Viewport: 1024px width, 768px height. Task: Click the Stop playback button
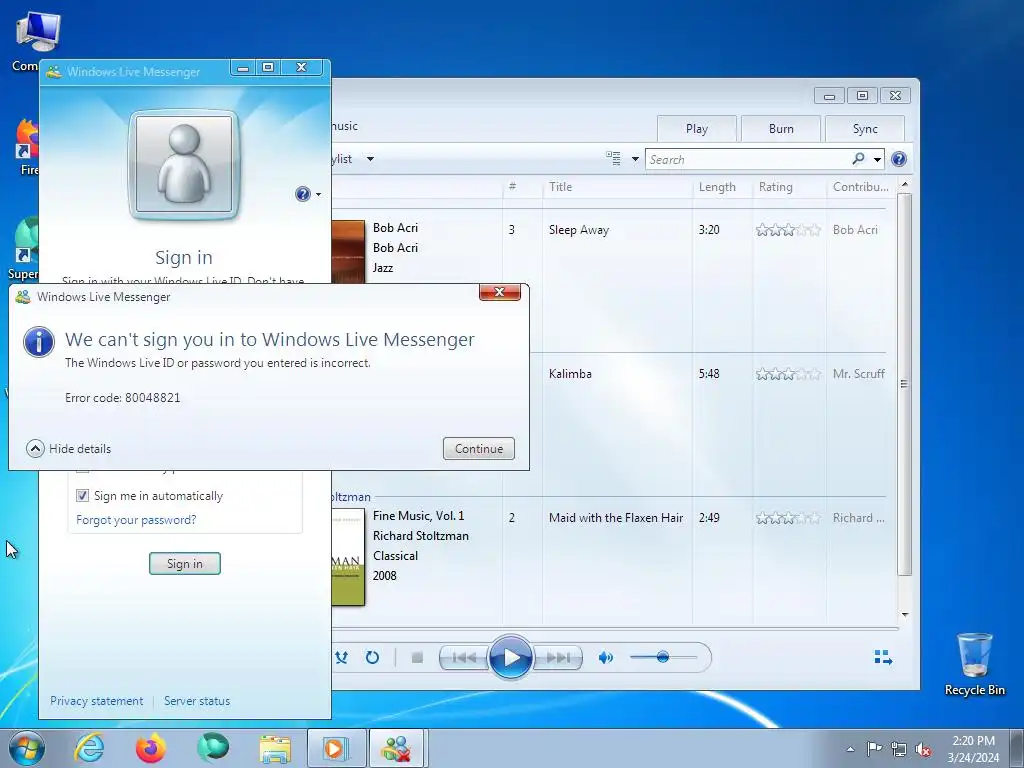417,658
